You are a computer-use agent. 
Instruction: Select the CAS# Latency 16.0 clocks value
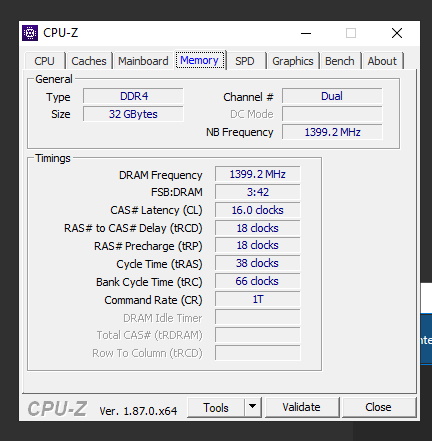[258, 210]
